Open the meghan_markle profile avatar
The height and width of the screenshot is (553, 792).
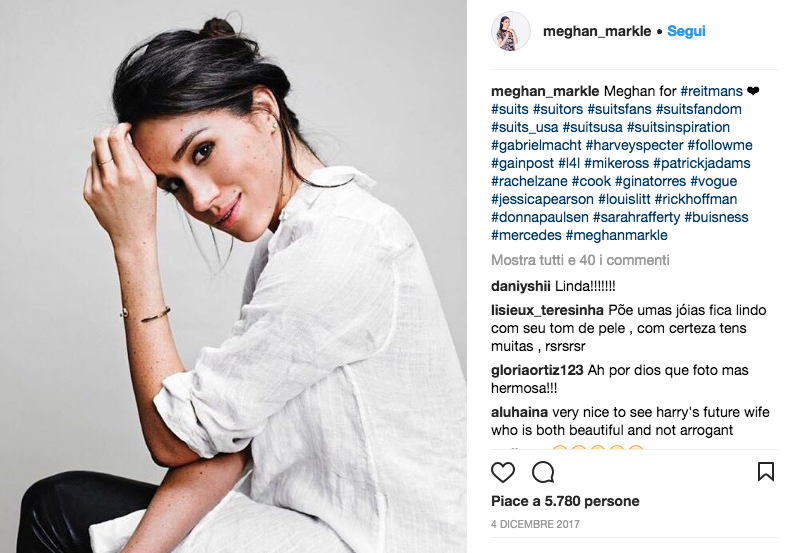pos(511,32)
